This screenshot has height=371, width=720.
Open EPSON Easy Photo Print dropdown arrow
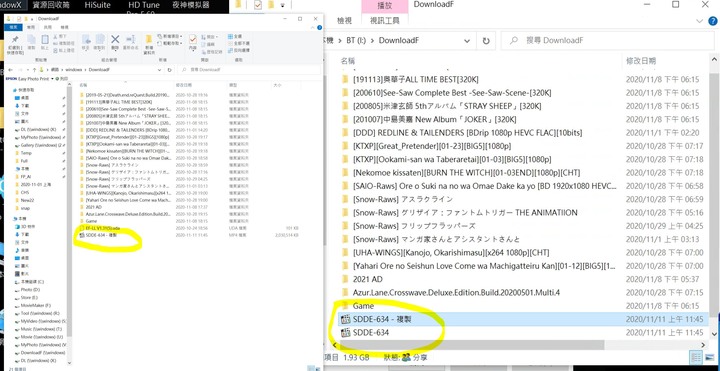tap(52, 79)
